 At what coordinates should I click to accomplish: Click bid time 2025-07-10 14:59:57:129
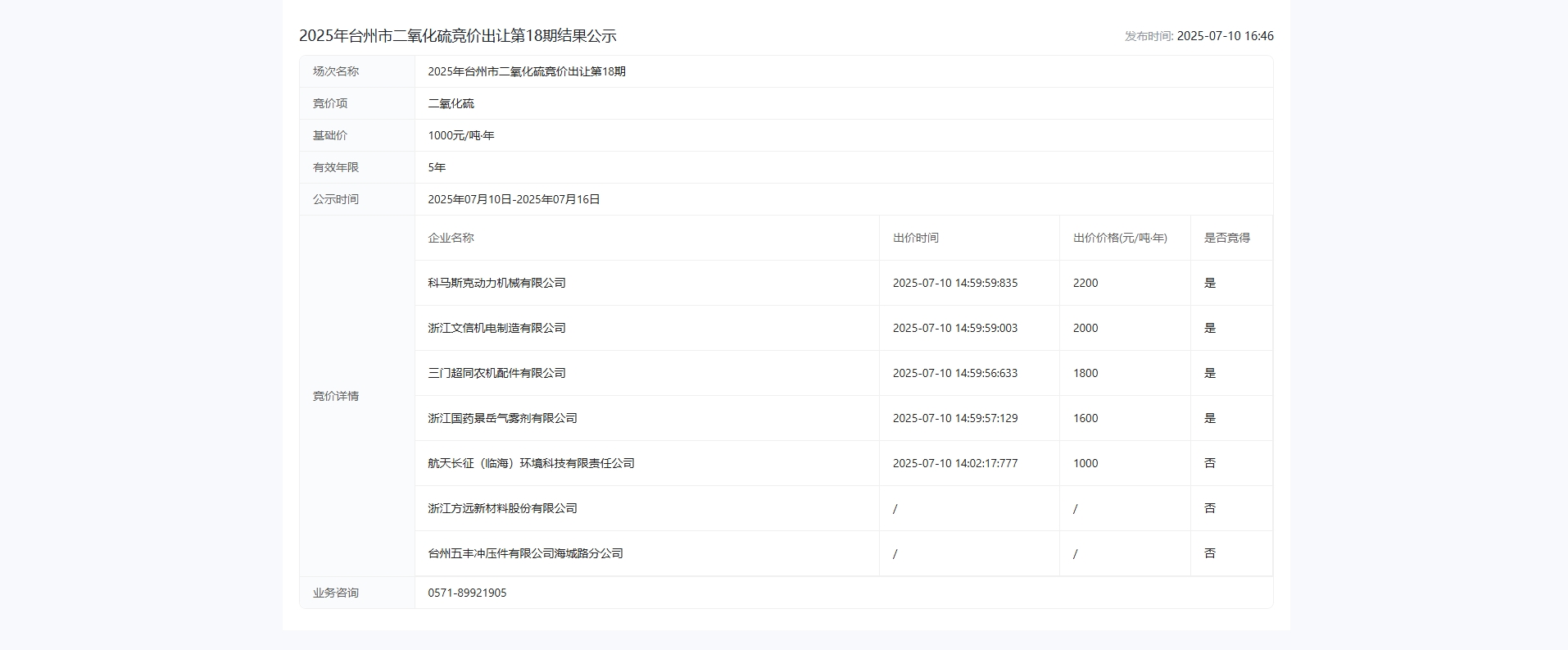955,418
